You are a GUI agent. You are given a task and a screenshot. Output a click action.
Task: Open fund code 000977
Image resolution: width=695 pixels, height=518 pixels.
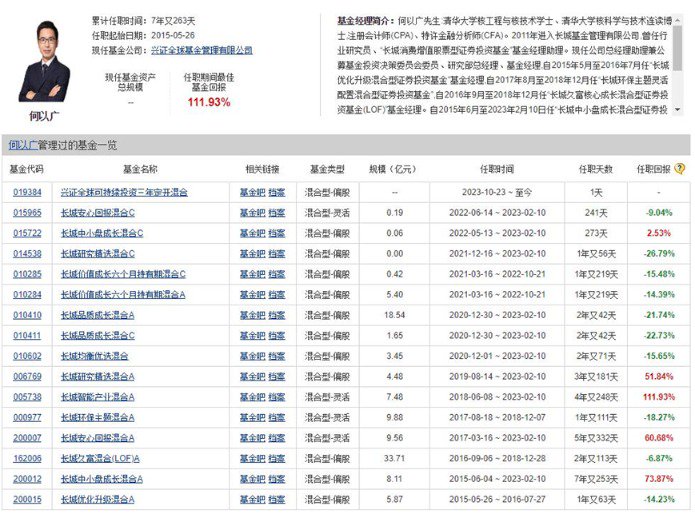(27, 417)
